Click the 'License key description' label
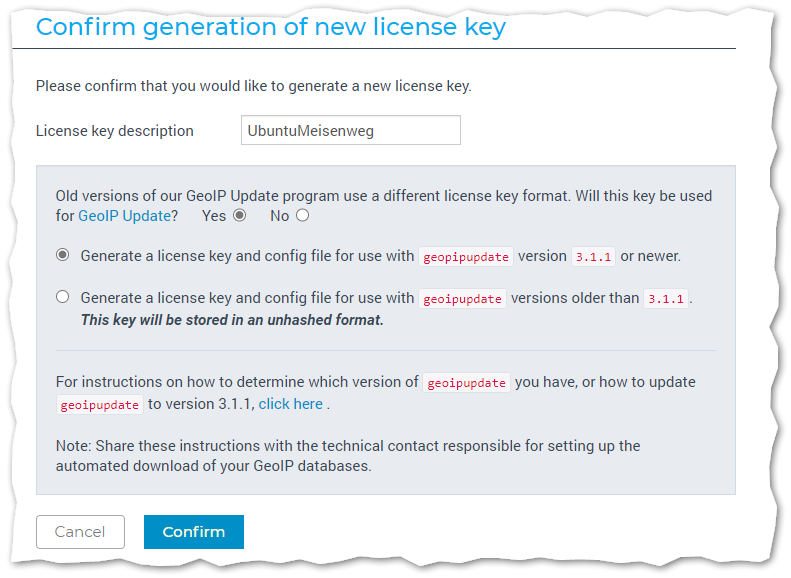This screenshot has width=791, height=578. coord(114,131)
